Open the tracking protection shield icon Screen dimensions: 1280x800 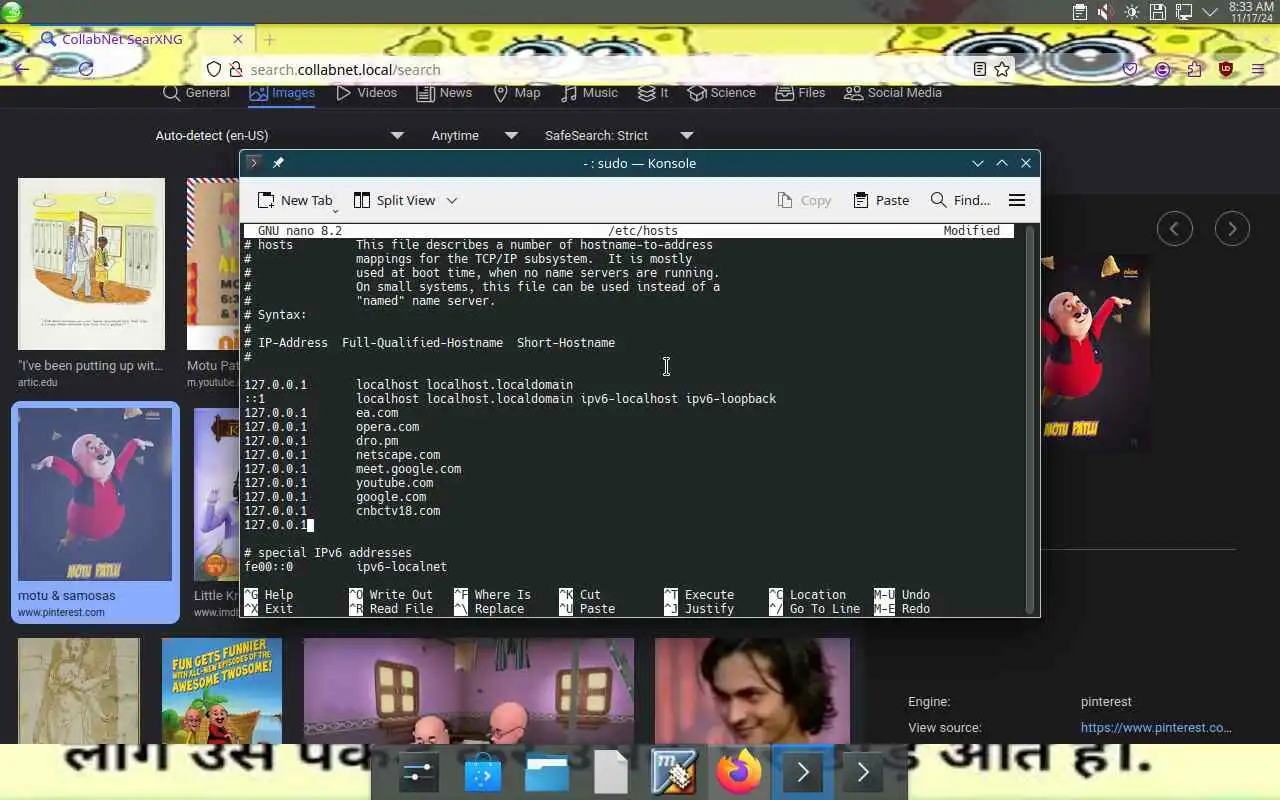213,69
